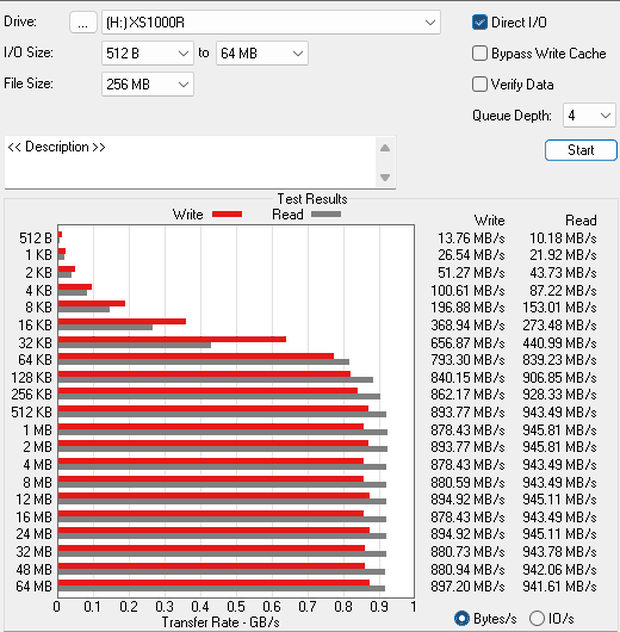Image resolution: width=620 pixels, height=632 pixels.
Task: Click the 928.33 MB/s read value
Action: (560, 394)
